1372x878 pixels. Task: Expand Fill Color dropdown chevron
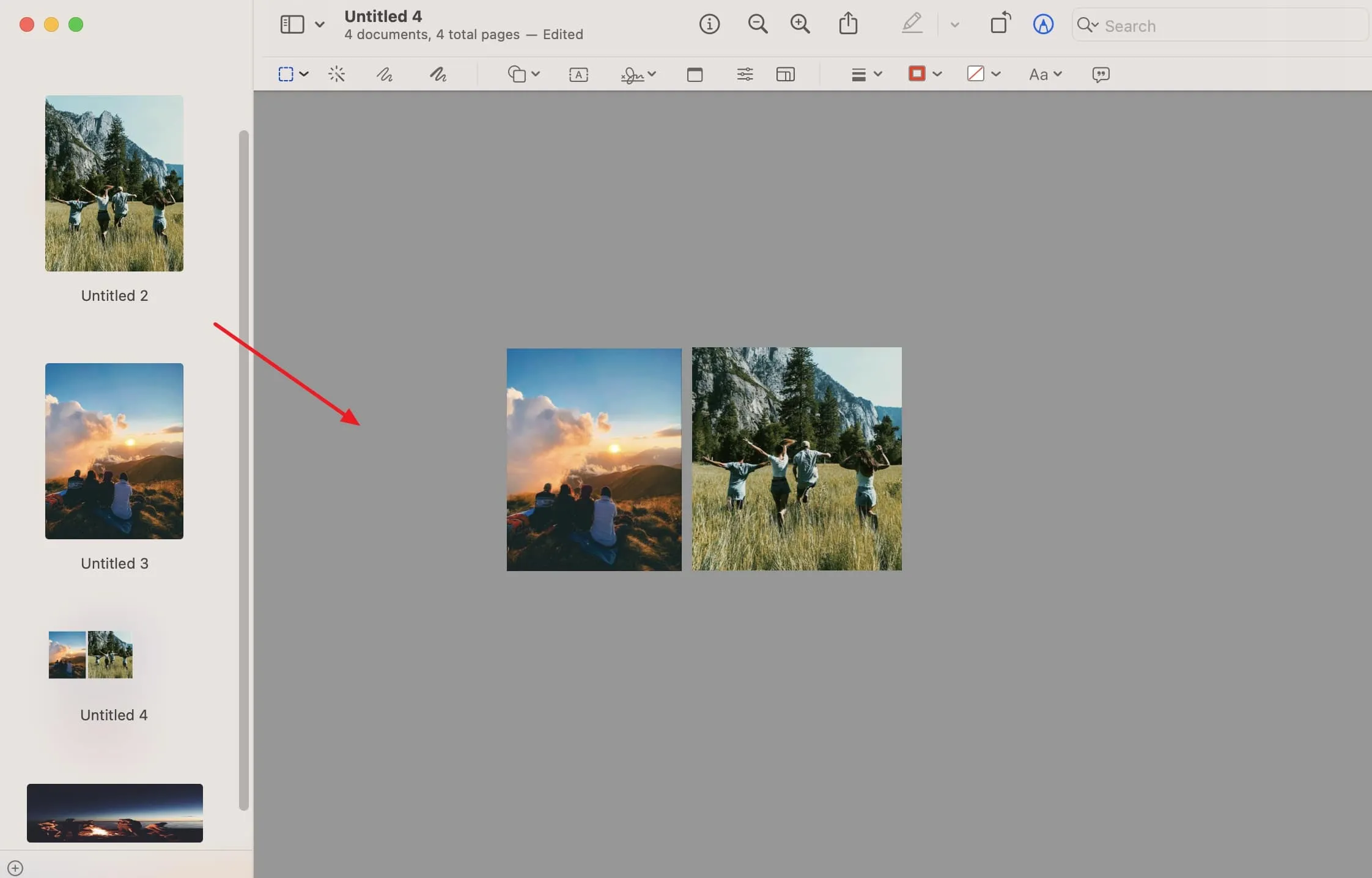point(996,75)
